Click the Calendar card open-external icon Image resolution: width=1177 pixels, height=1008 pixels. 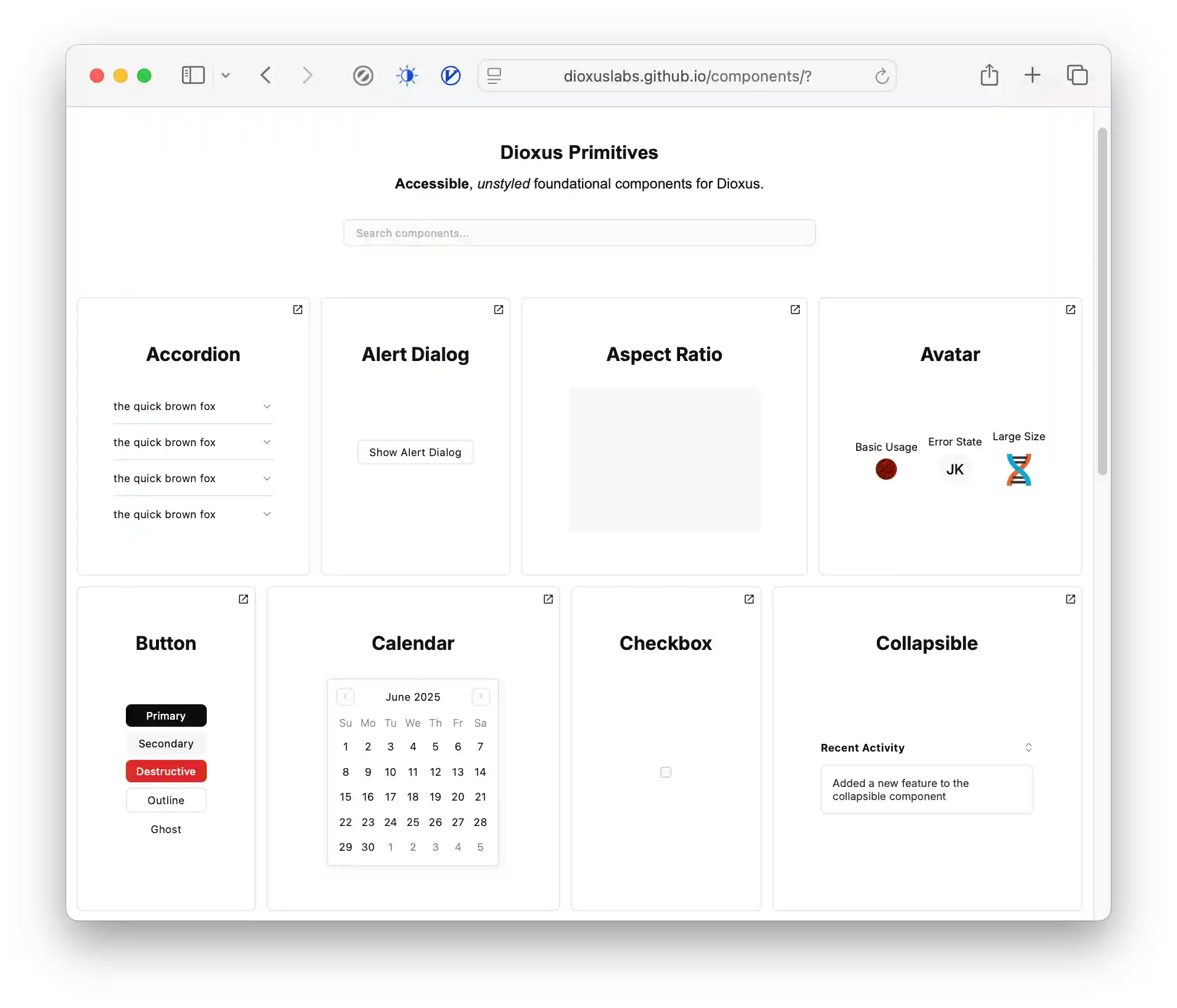[x=548, y=599]
